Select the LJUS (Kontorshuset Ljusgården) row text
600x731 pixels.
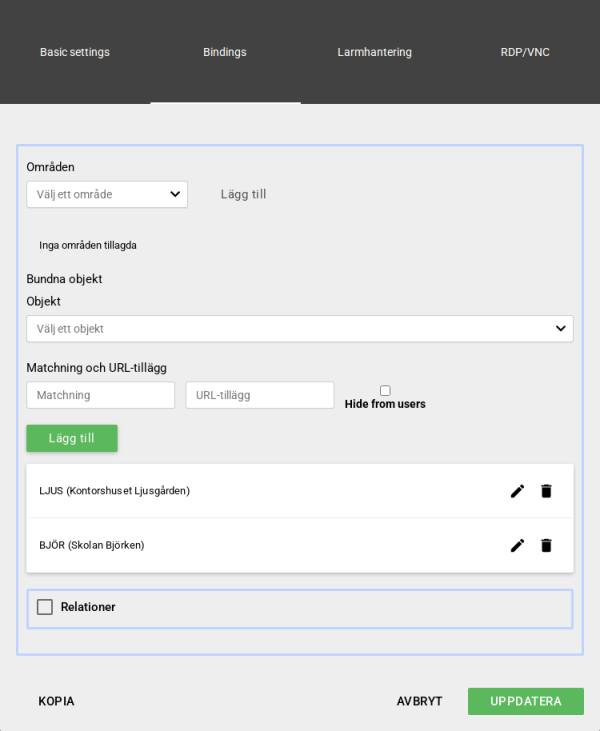[x=114, y=491]
